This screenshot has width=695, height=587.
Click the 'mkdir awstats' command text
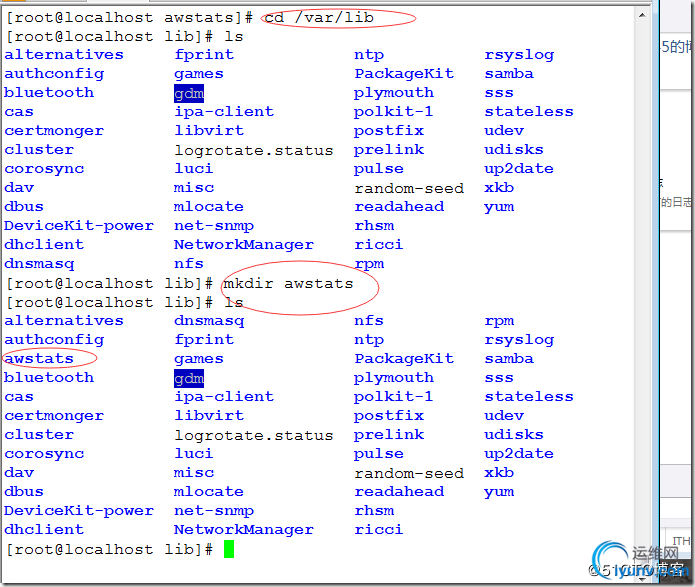288,283
